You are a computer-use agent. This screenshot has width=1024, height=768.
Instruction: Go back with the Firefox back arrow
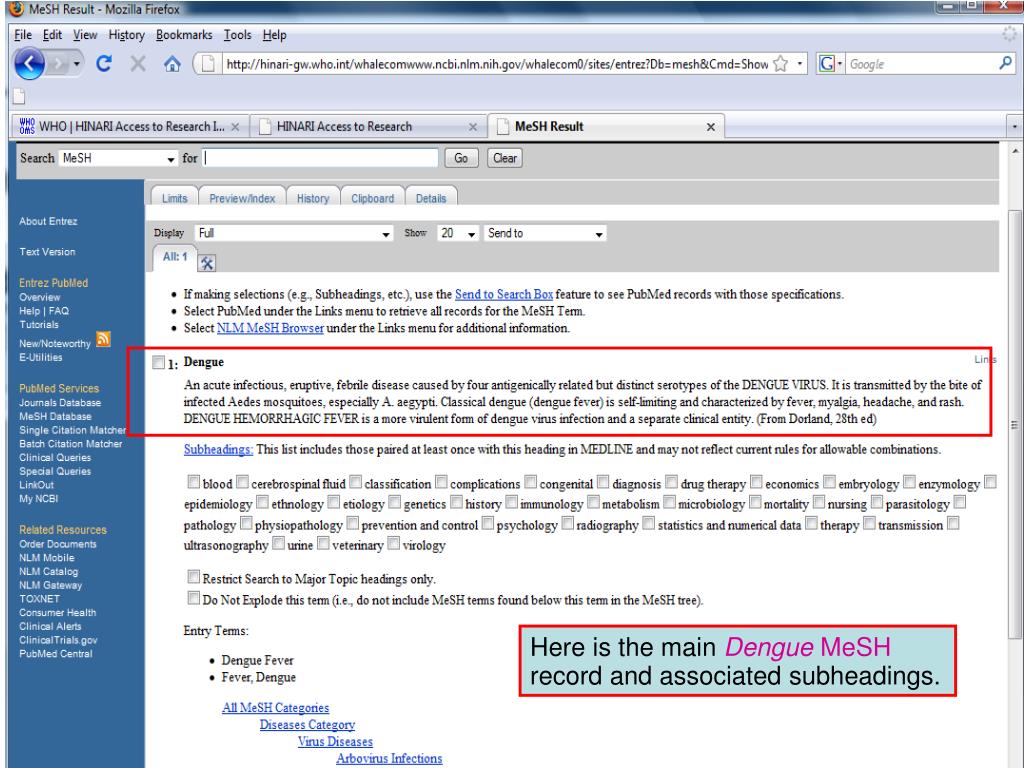click(x=29, y=64)
